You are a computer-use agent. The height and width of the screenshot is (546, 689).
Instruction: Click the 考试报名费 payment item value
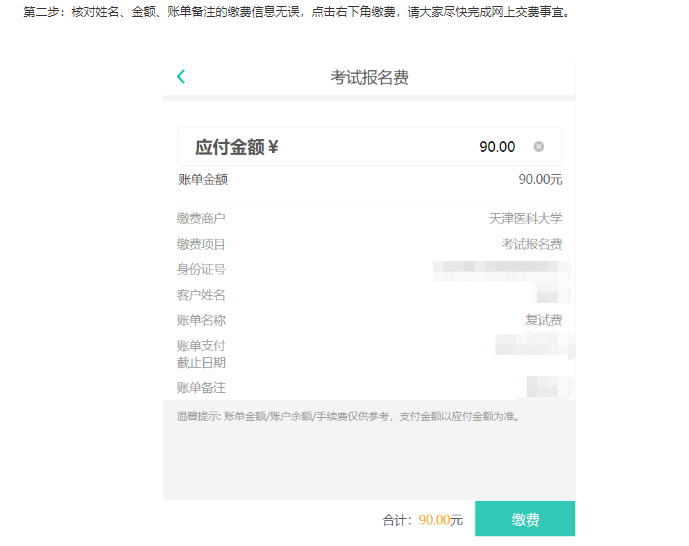click(531, 244)
